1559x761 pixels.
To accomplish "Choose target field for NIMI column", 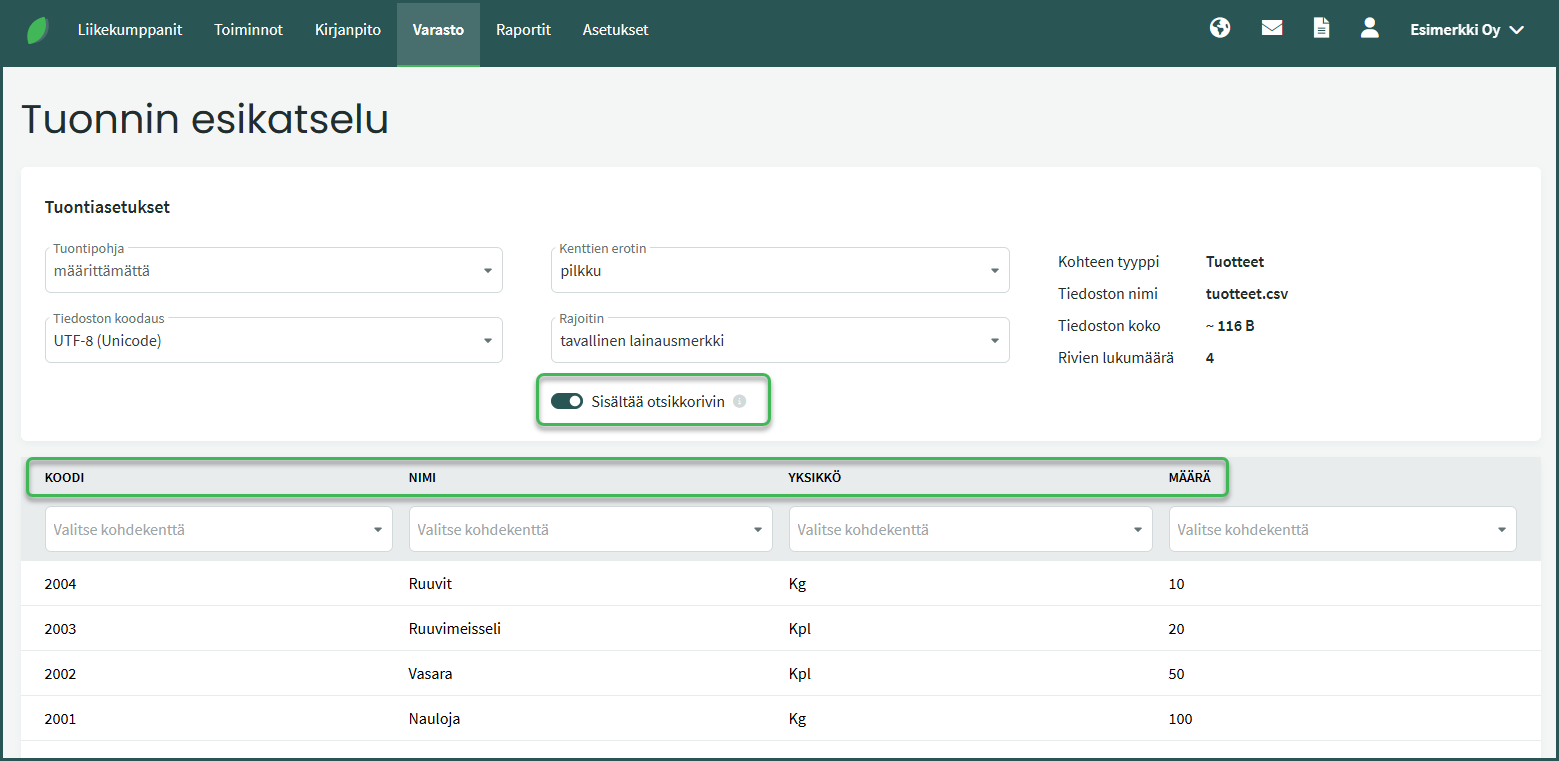I will coord(590,529).
